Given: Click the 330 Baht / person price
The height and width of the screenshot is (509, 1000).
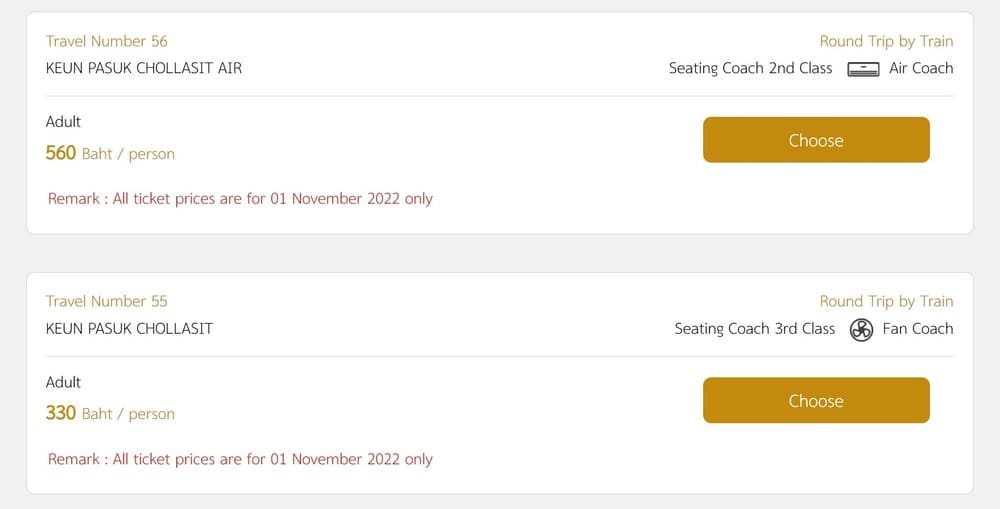Looking at the screenshot, I should tap(110, 413).
